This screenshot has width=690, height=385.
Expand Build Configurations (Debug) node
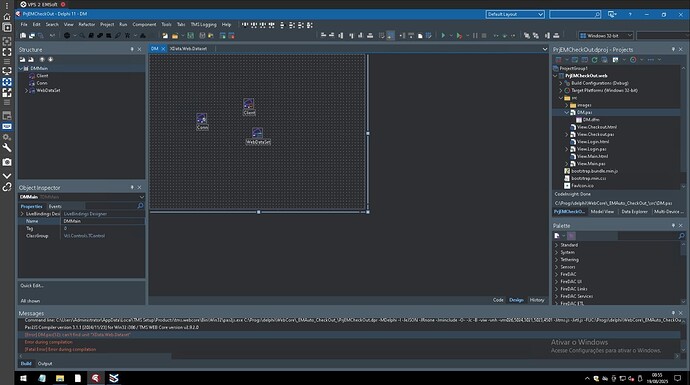[561, 83]
